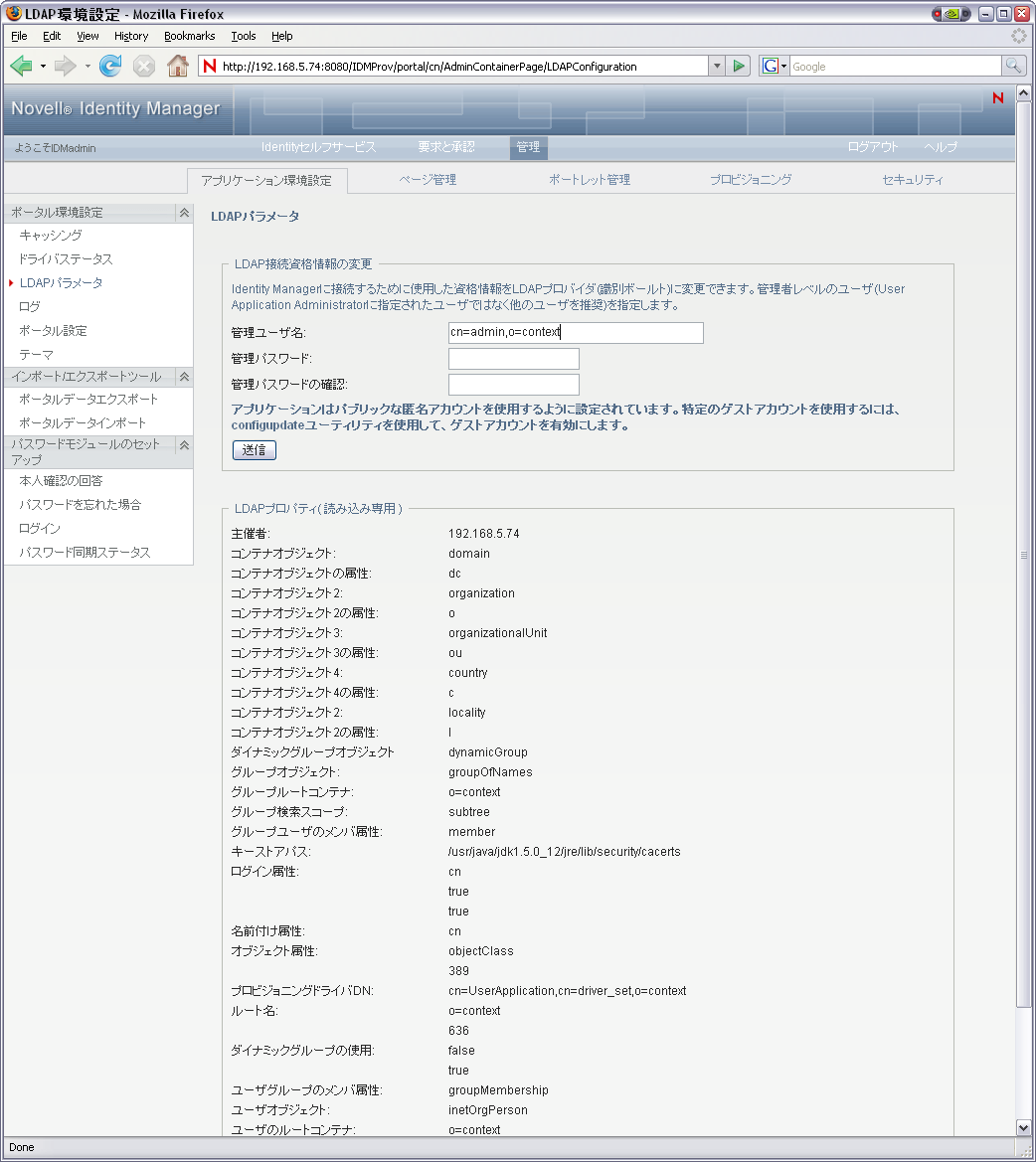Open テーマ in the sidebar
This screenshot has height=1162, width=1036.
[36, 354]
